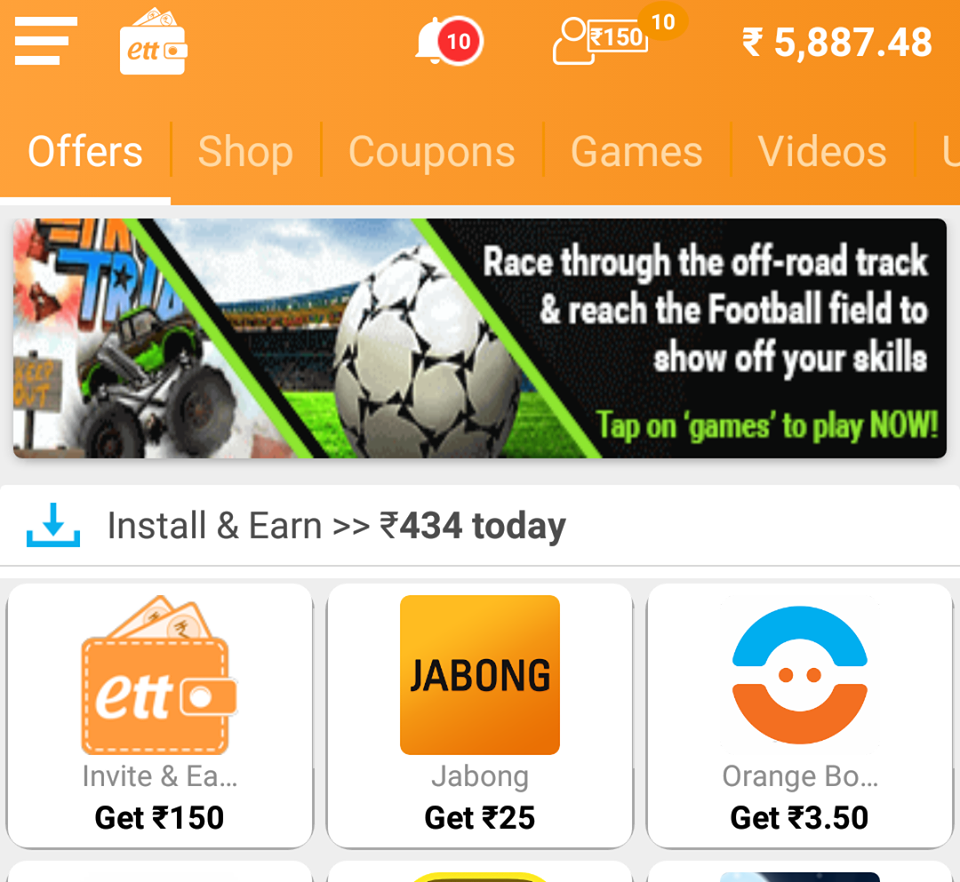Open Install & Earn ₹434 today row

click(x=480, y=526)
